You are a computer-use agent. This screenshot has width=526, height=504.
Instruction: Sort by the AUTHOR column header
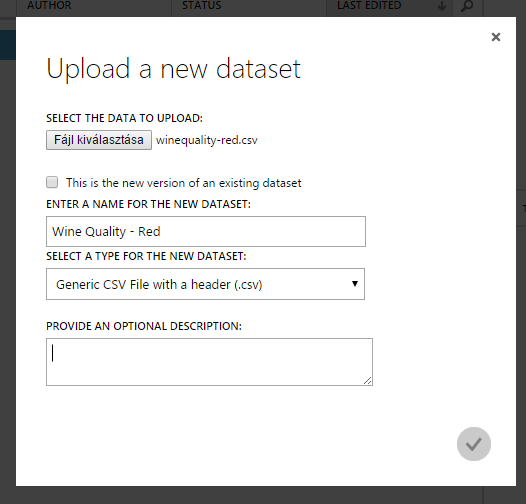[49, 5]
